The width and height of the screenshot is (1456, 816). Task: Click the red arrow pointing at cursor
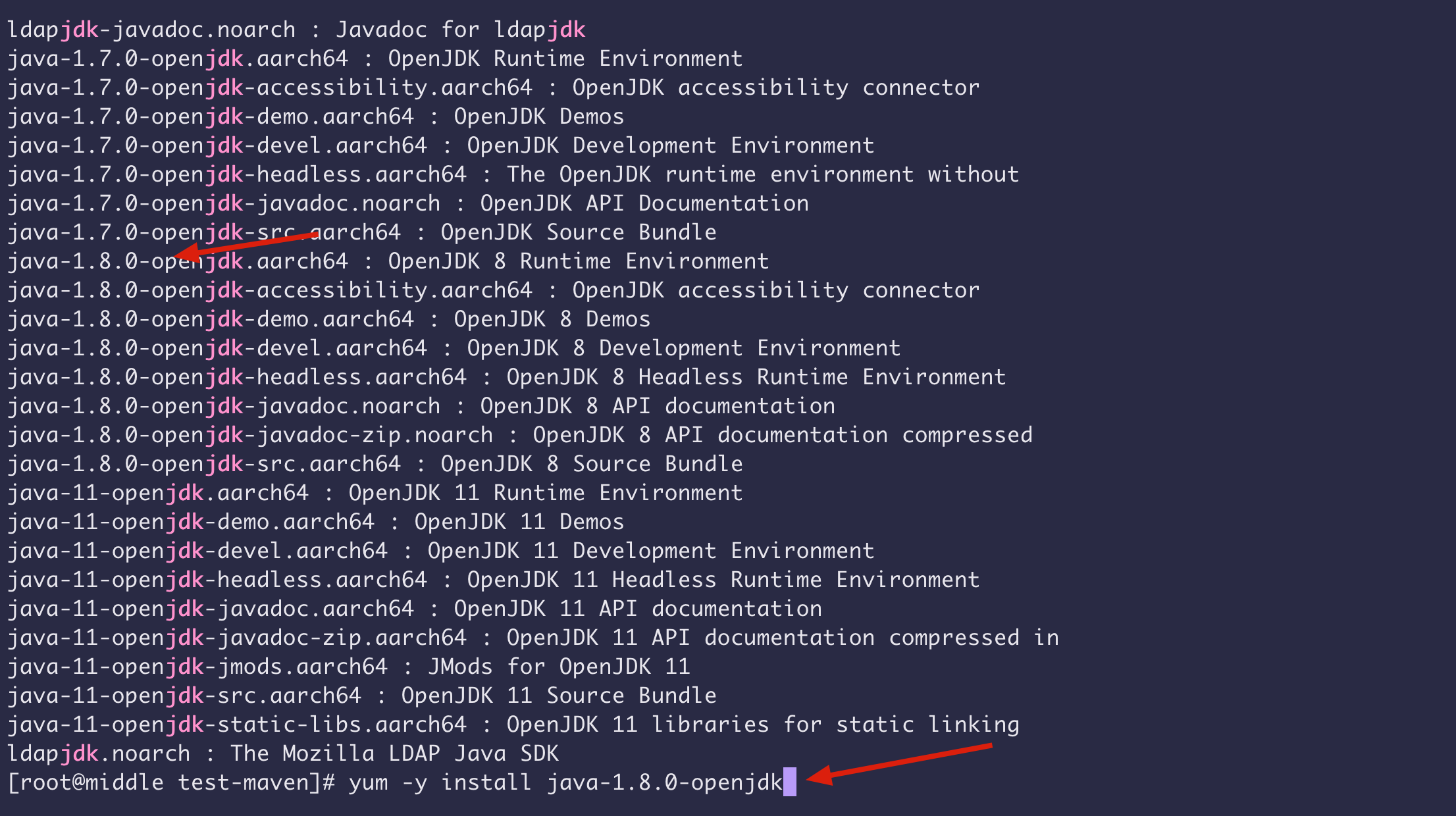click(899, 763)
